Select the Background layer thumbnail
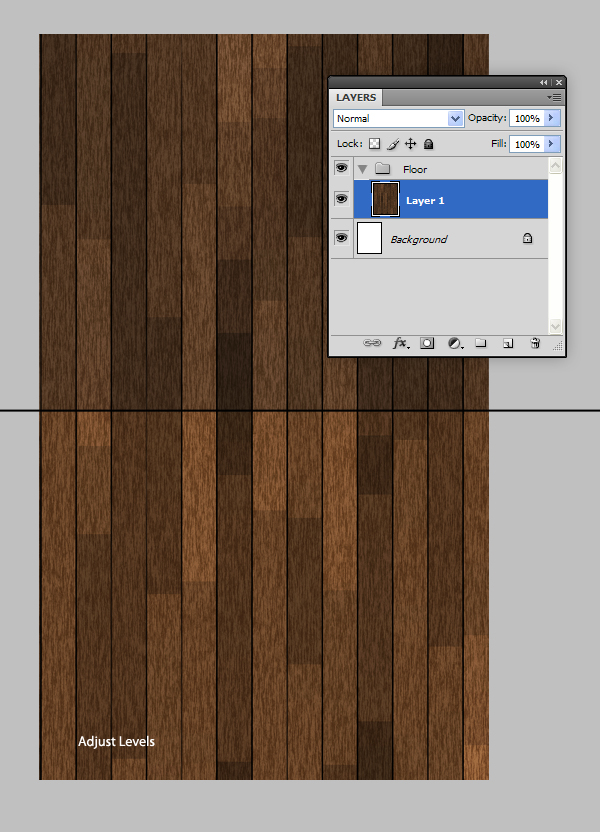Screen dimensions: 600x832 tap(370, 238)
